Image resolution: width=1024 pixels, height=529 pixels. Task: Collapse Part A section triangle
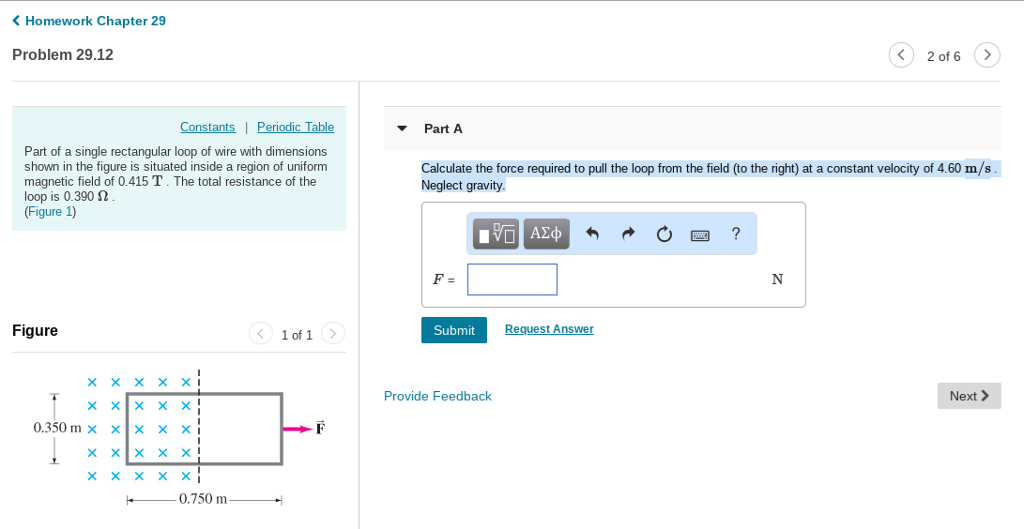tap(402, 129)
